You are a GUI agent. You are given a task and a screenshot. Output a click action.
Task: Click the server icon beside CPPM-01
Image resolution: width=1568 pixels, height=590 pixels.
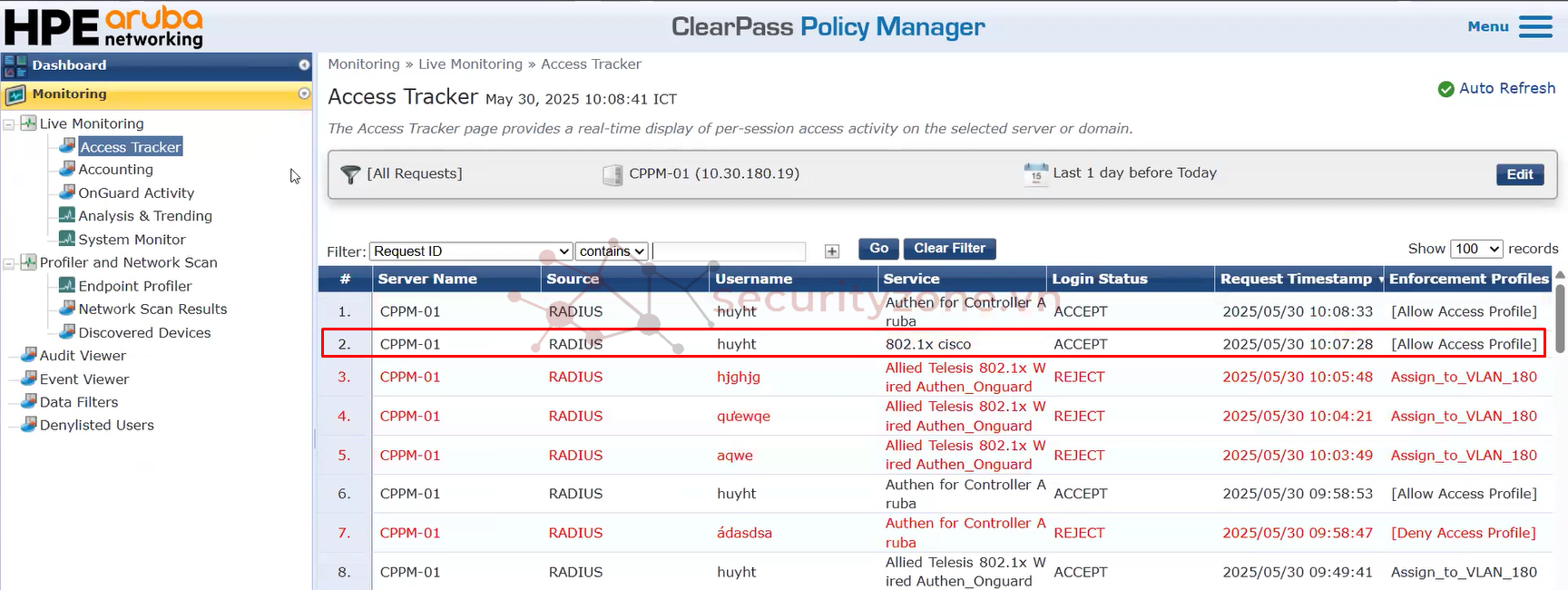pos(612,174)
